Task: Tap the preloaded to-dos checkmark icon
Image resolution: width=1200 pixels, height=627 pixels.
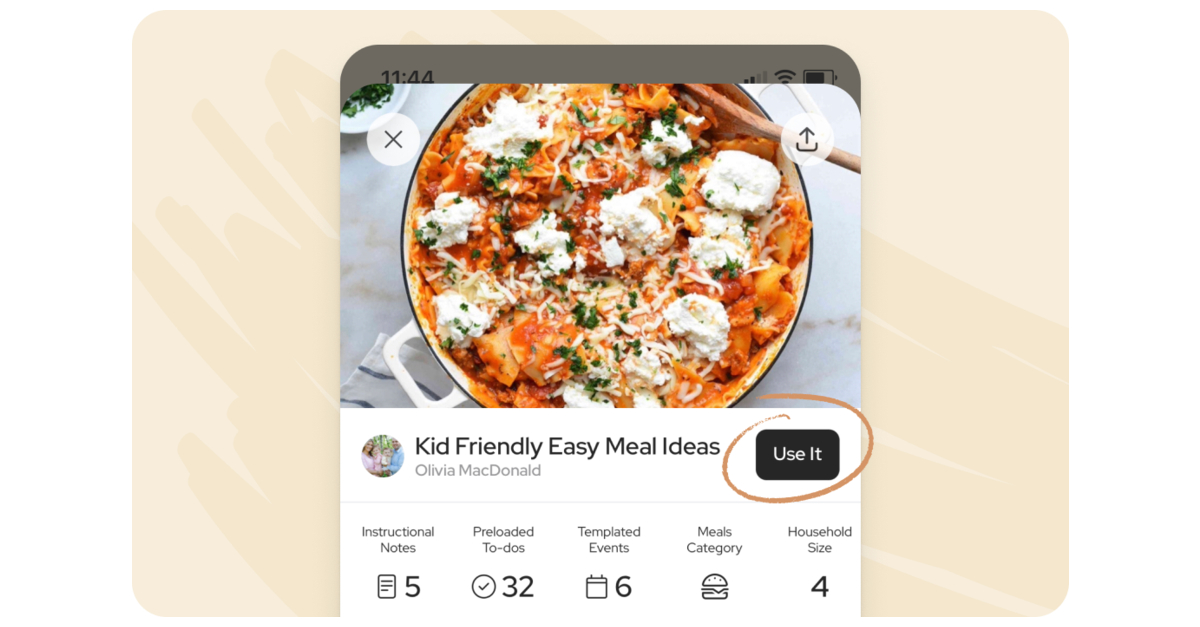Action: coord(483,587)
